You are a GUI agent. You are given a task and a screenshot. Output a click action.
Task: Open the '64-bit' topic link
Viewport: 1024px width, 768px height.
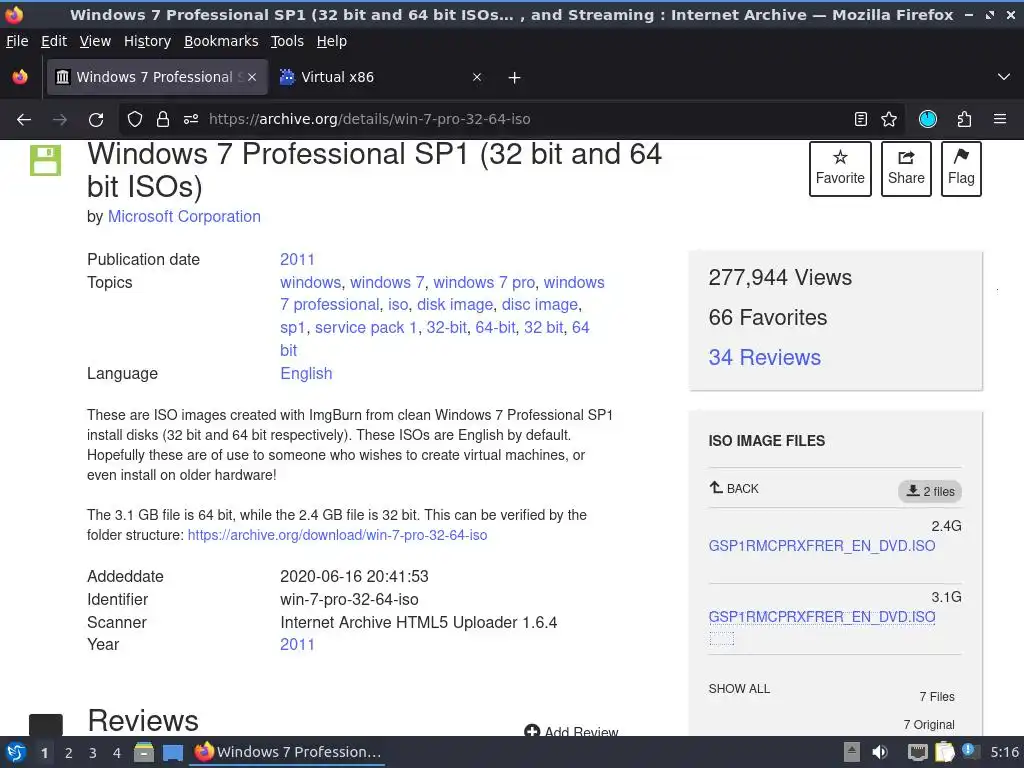coord(495,327)
